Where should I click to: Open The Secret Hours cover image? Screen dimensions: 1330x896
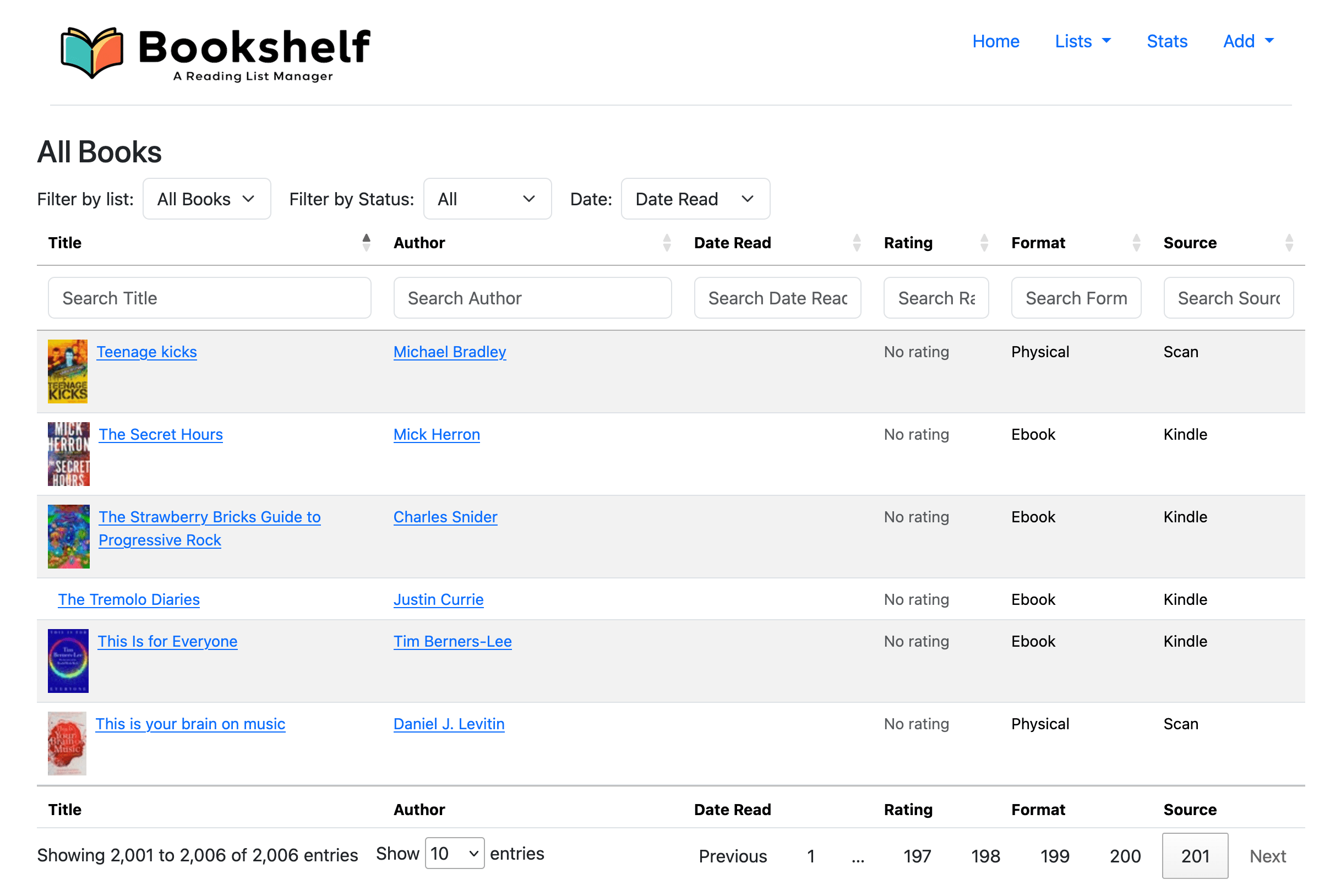click(69, 454)
